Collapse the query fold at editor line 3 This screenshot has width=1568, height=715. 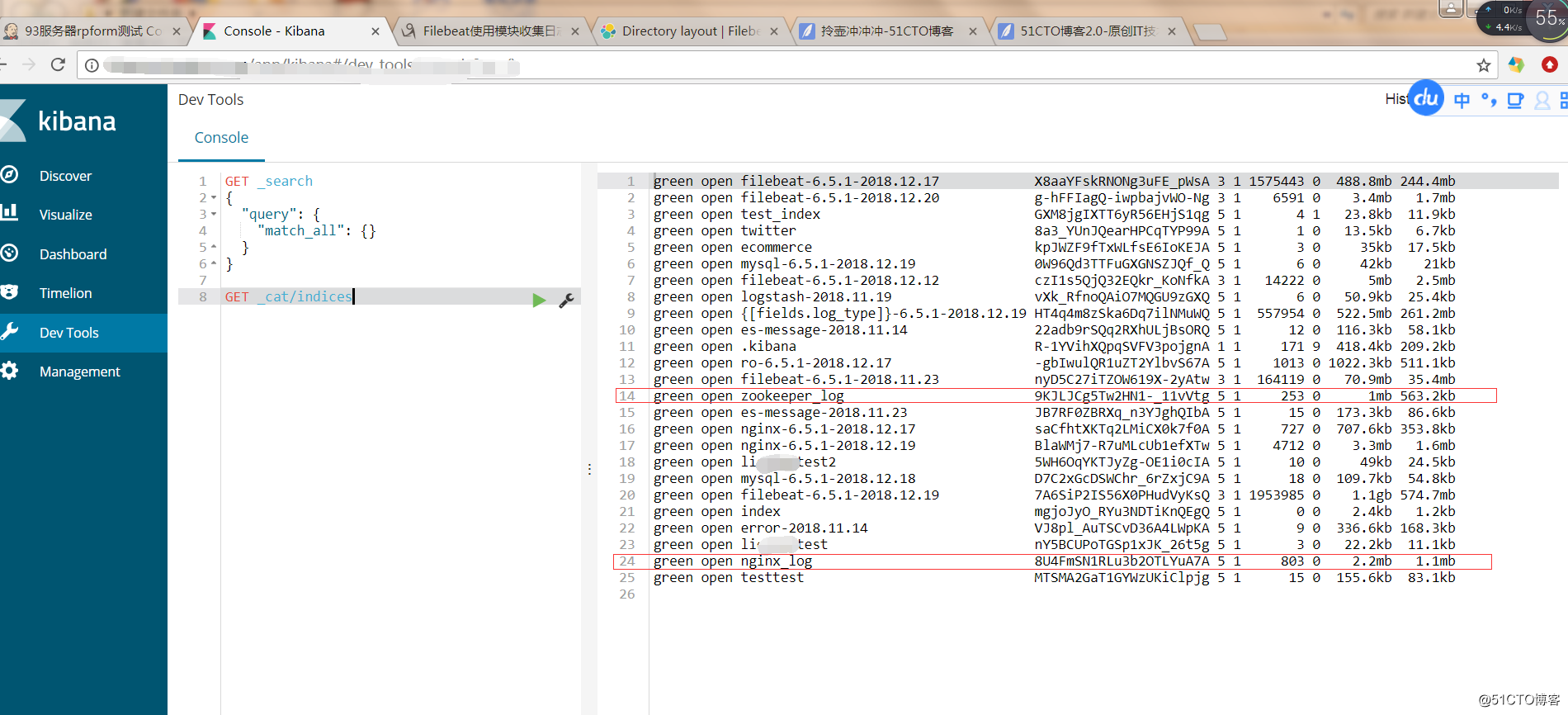tap(214, 215)
